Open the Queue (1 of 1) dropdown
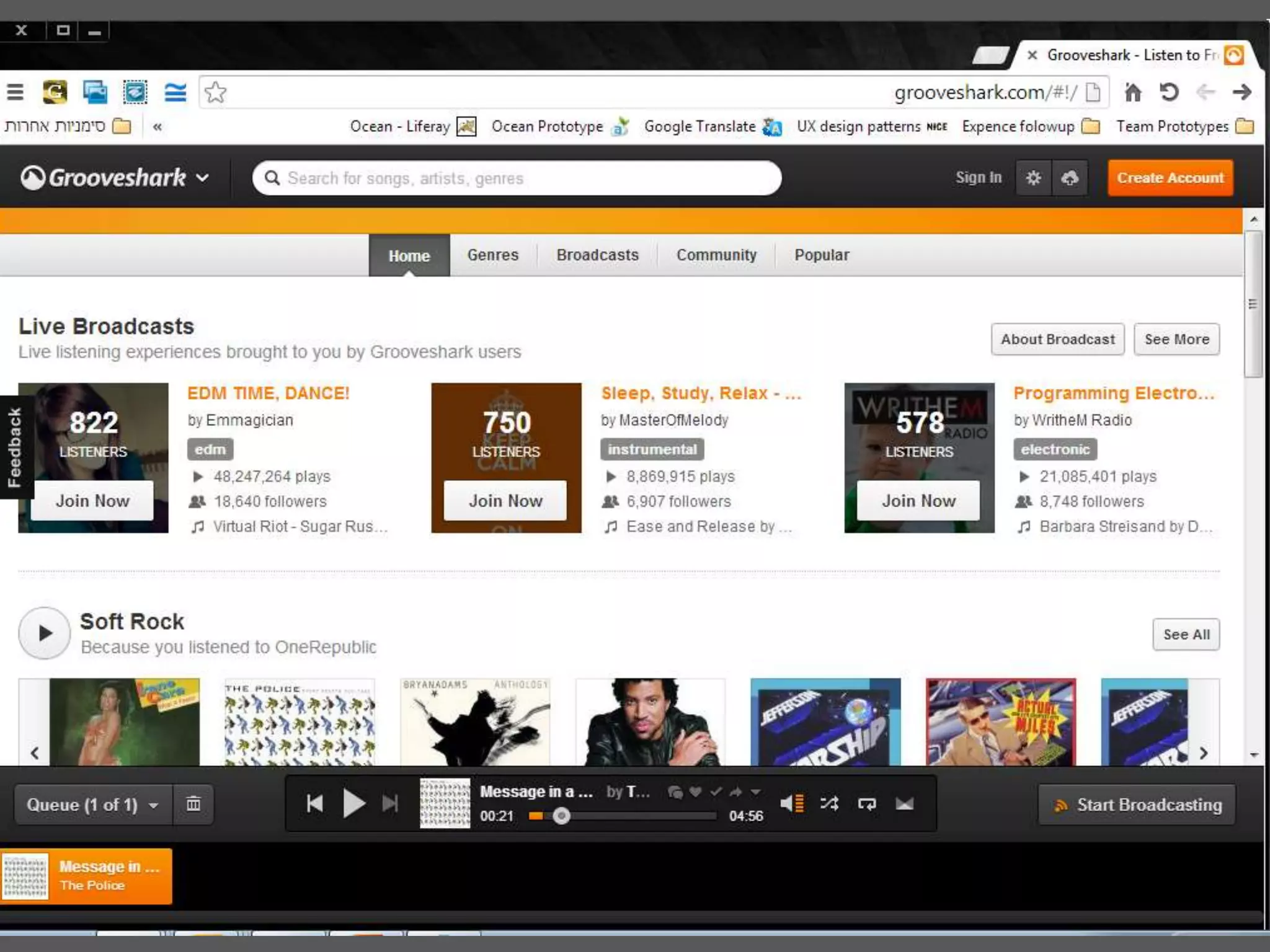This screenshot has height=952, width=1270. pos(93,804)
